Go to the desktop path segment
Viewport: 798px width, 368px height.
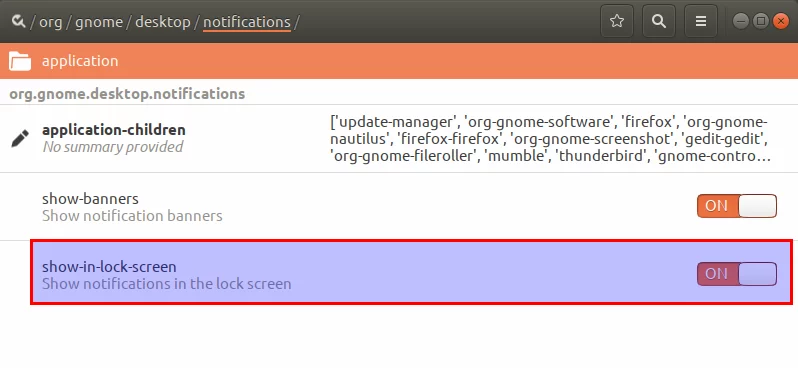point(162,22)
